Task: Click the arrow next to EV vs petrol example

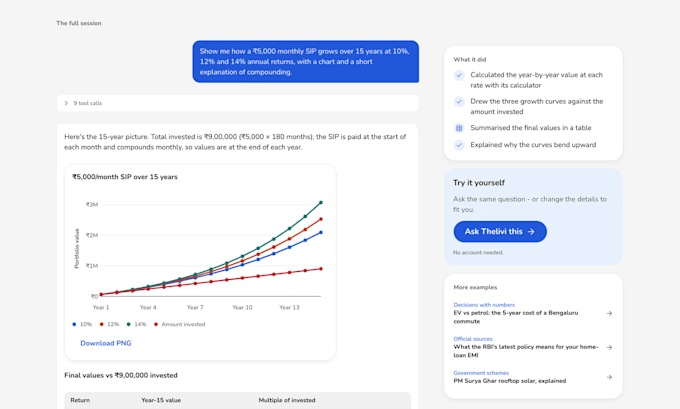Action: 609,313
